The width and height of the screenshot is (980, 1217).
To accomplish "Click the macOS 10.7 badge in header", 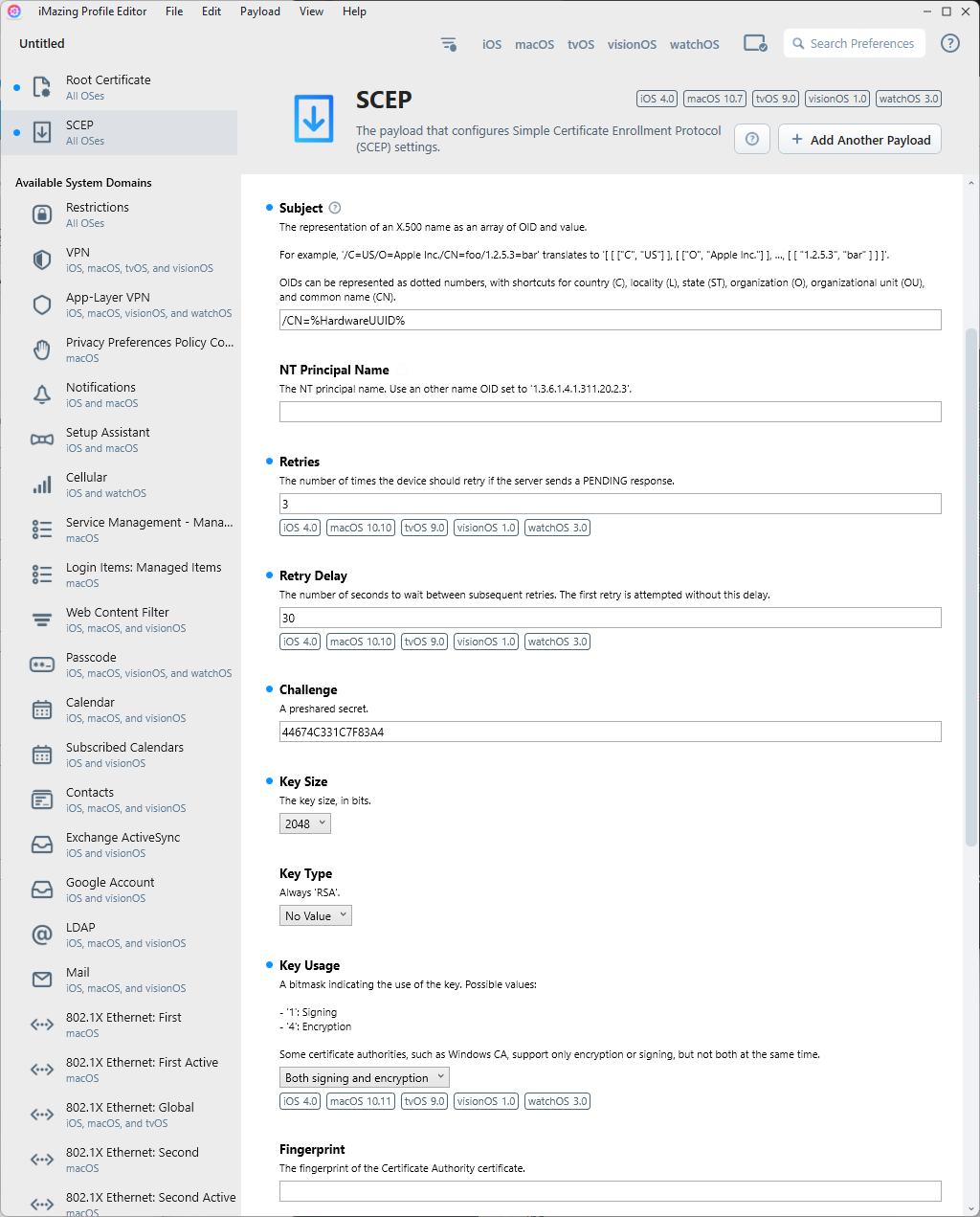I will pyautogui.click(x=715, y=99).
